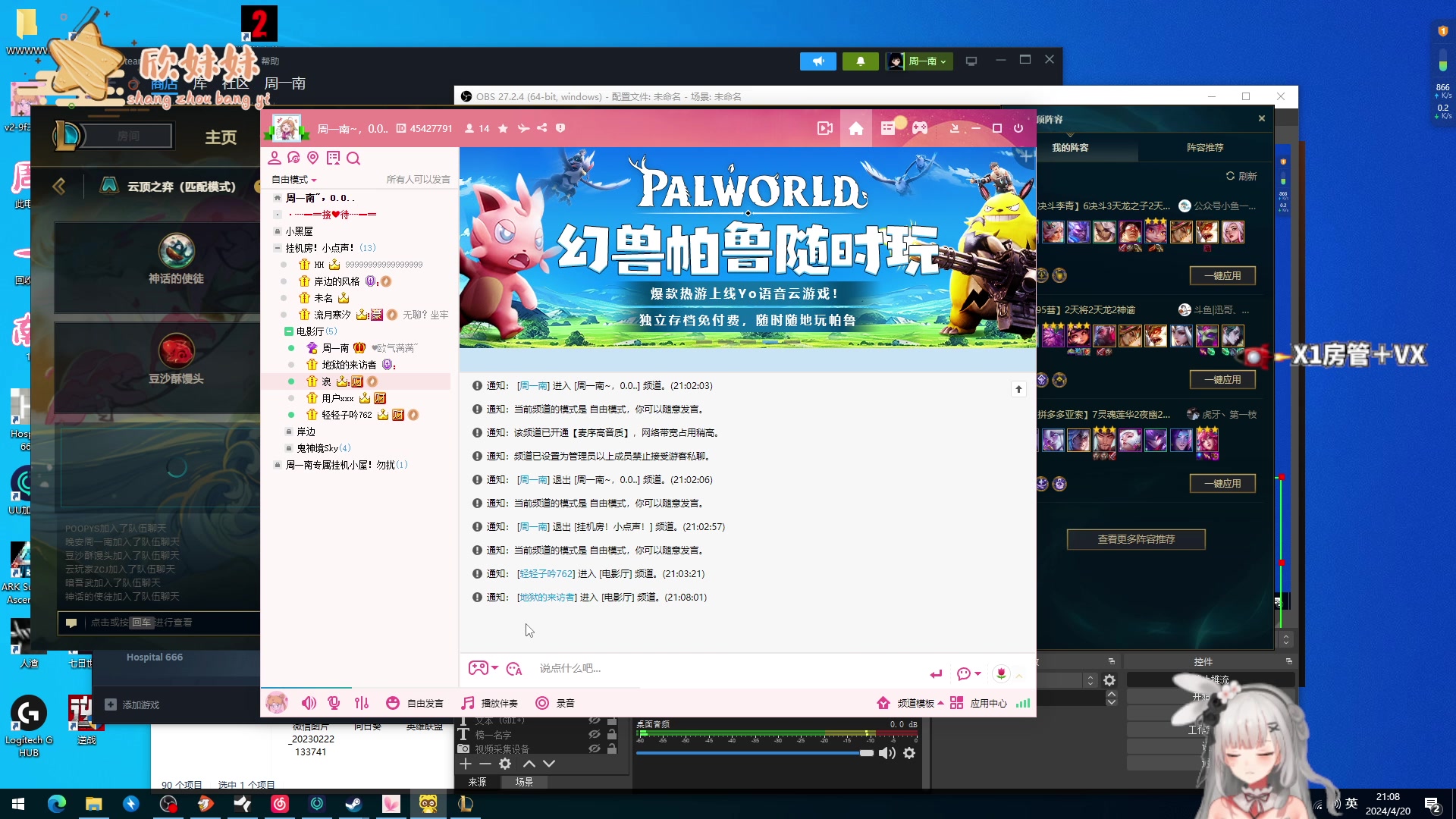
Task: Open Steam 社区 menu
Action: tap(236, 83)
